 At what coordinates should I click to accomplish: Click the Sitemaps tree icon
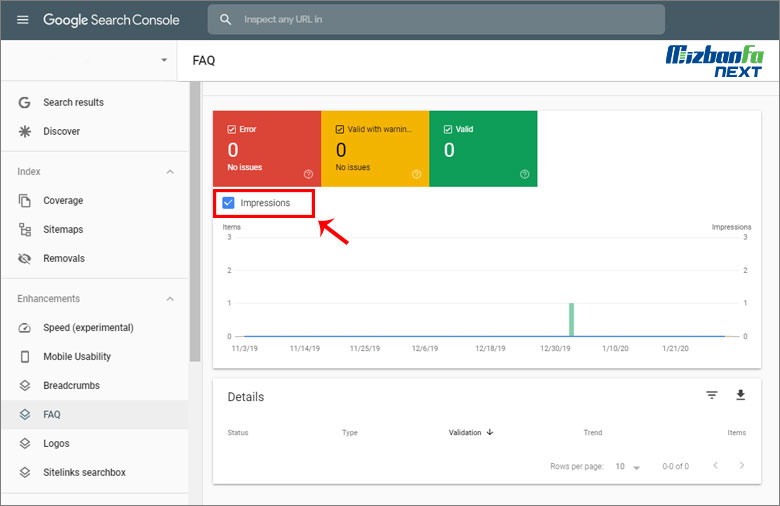click(x=24, y=229)
